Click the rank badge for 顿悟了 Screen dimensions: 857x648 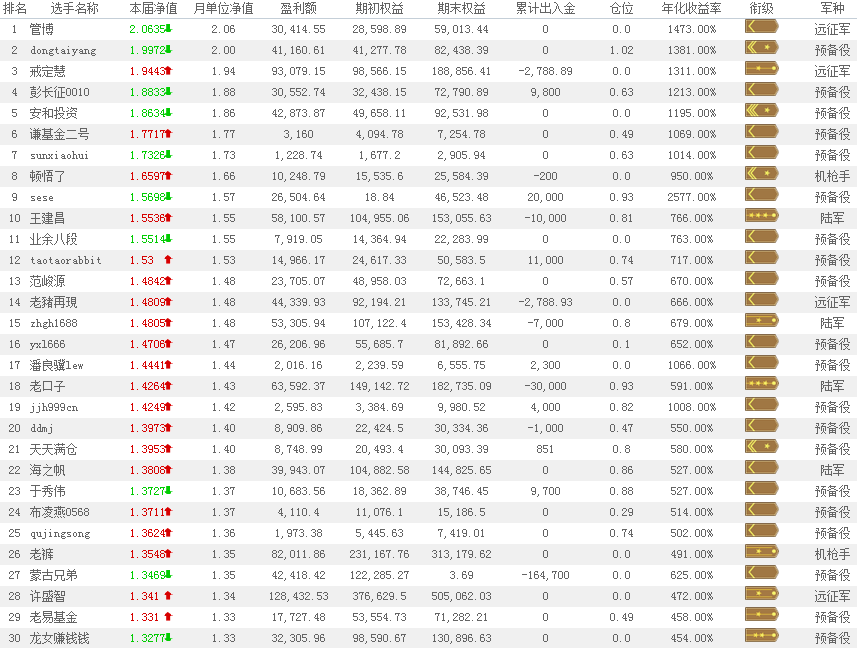[x=761, y=176]
